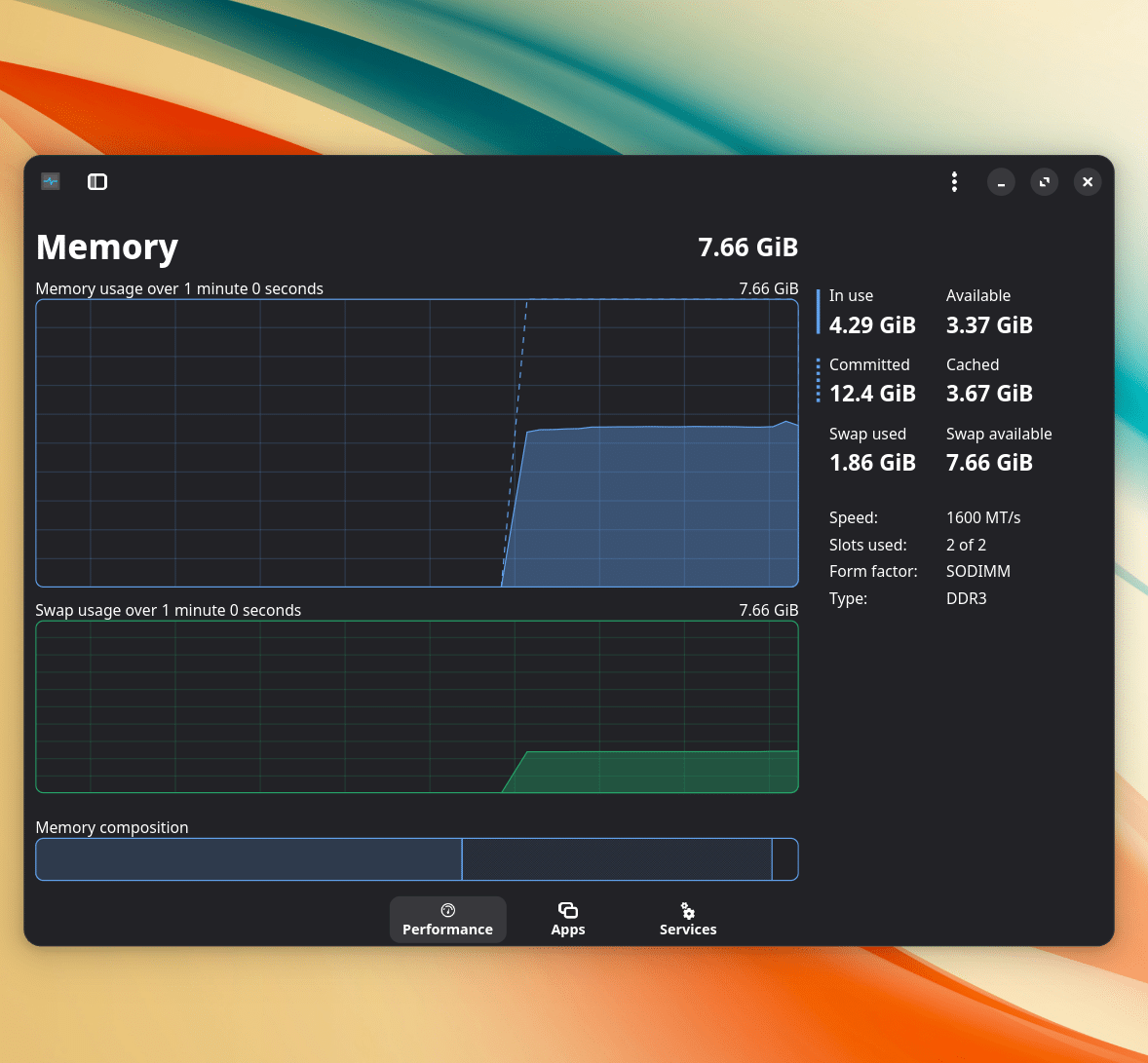The image size is (1148, 1063).
Task: Toggle the sidebar panel icon
Action: (x=97, y=182)
